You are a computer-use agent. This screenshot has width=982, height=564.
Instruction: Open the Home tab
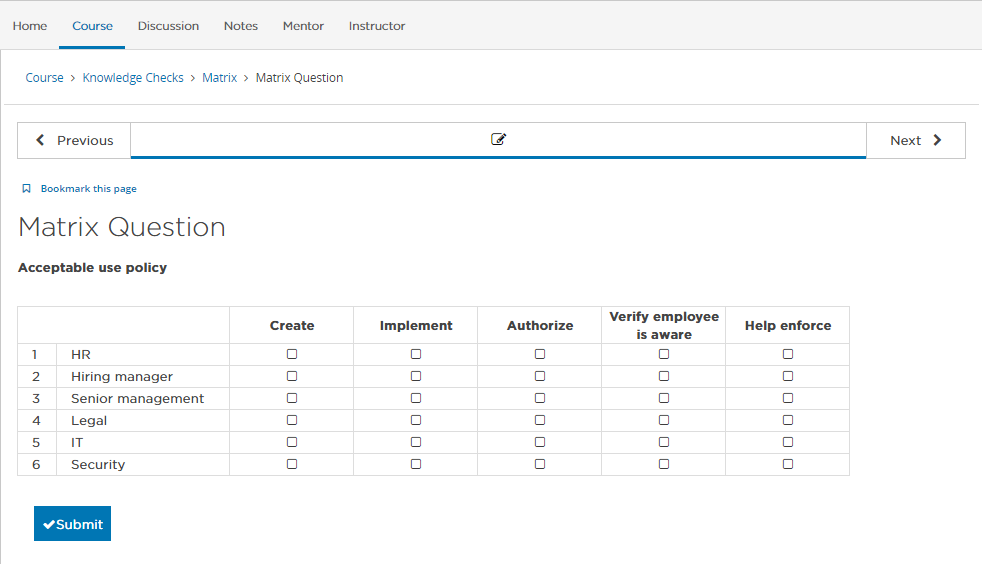[x=30, y=26]
